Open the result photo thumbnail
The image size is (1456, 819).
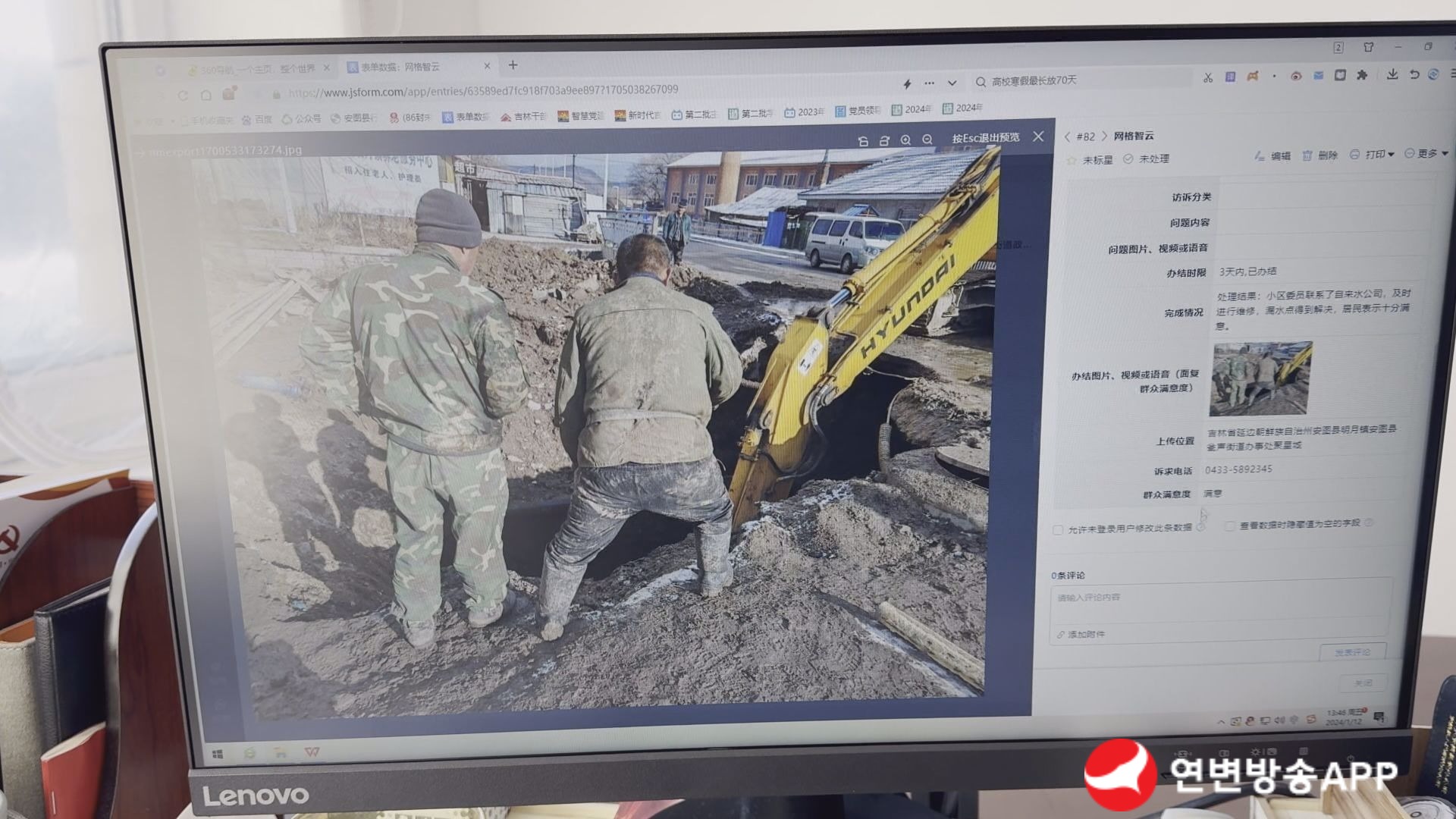1260,378
